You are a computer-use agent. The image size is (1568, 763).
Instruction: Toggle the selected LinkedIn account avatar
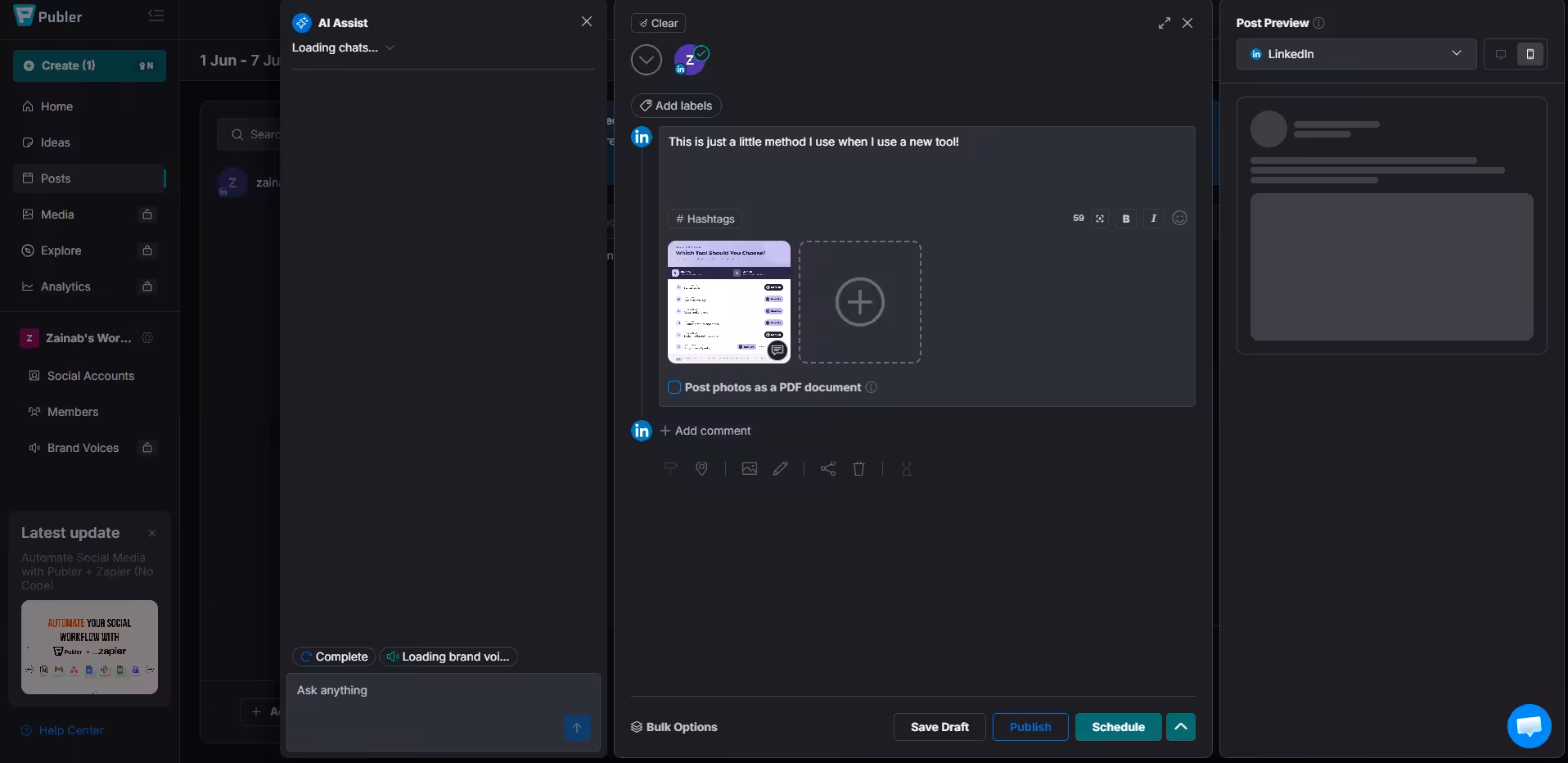691,60
